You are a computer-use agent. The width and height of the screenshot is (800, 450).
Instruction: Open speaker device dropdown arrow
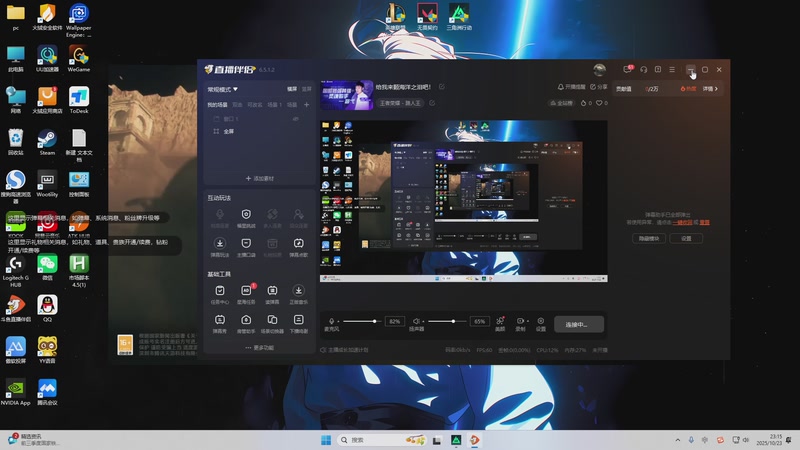[423, 321]
